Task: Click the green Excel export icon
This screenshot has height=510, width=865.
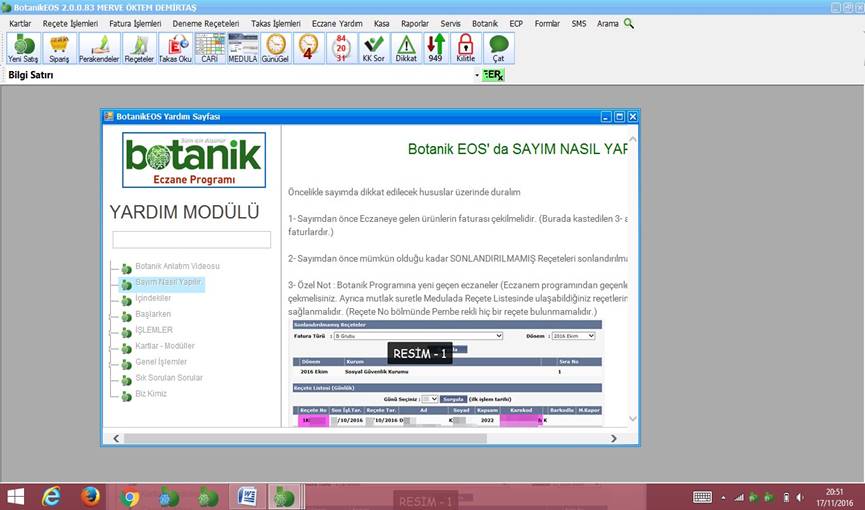Action: point(492,75)
